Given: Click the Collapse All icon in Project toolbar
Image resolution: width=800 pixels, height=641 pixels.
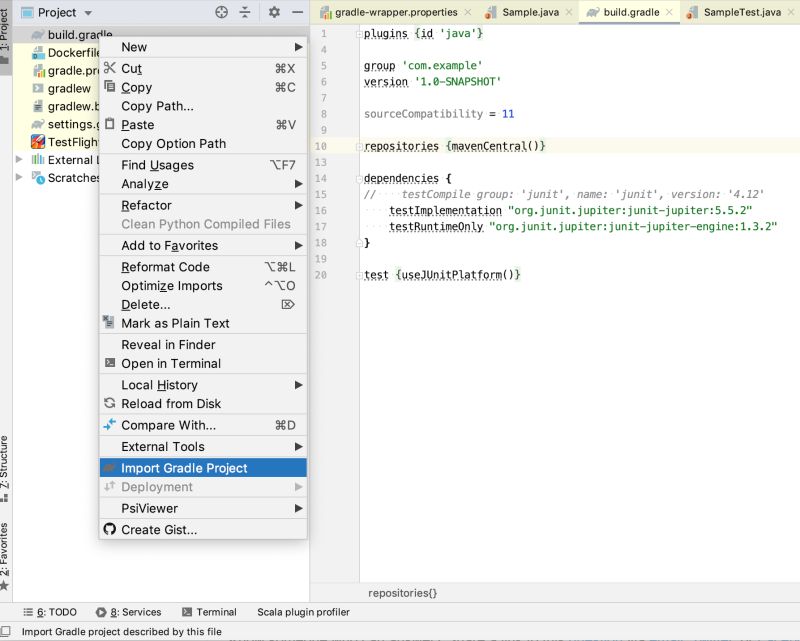Looking at the screenshot, I should pyautogui.click(x=245, y=13).
